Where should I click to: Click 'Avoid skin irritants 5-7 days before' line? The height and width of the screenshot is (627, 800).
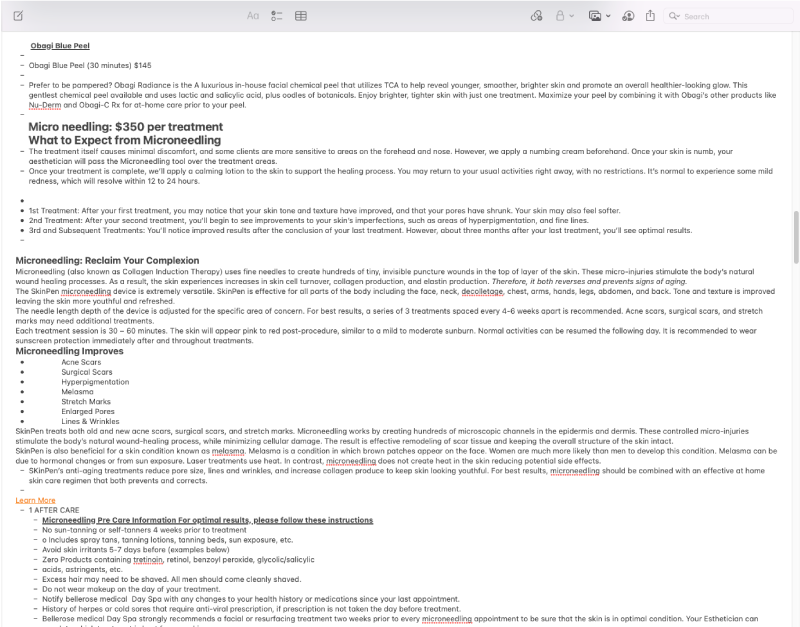pos(136,550)
